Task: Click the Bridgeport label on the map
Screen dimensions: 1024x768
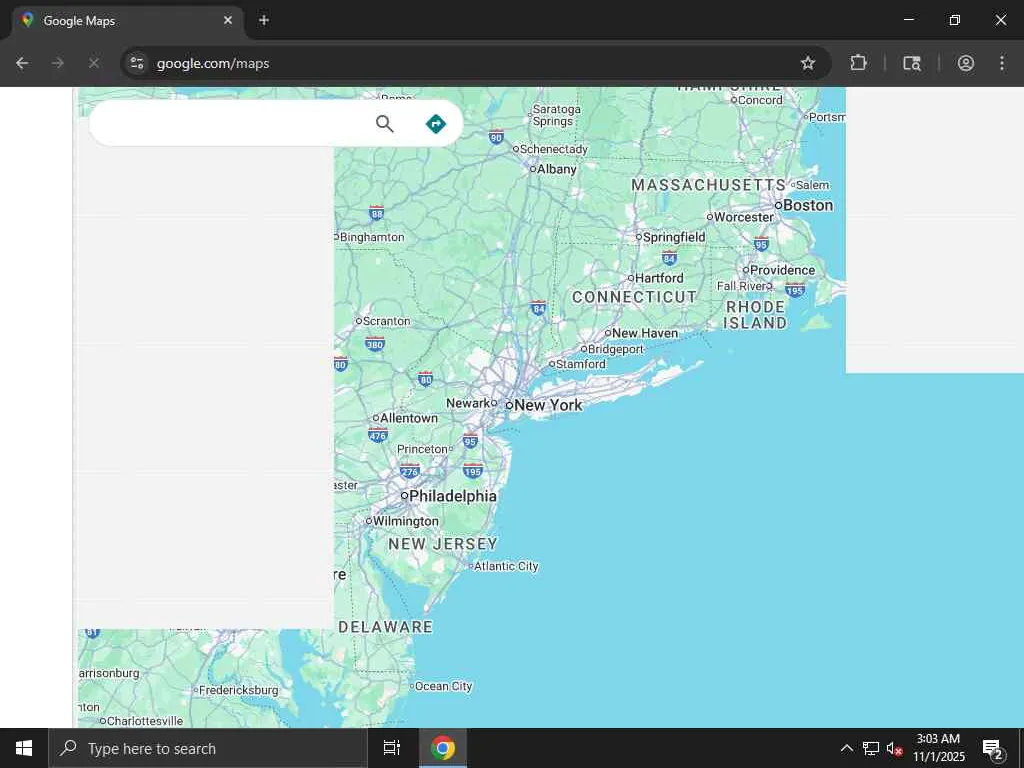Action: pyautogui.click(x=616, y=349)
